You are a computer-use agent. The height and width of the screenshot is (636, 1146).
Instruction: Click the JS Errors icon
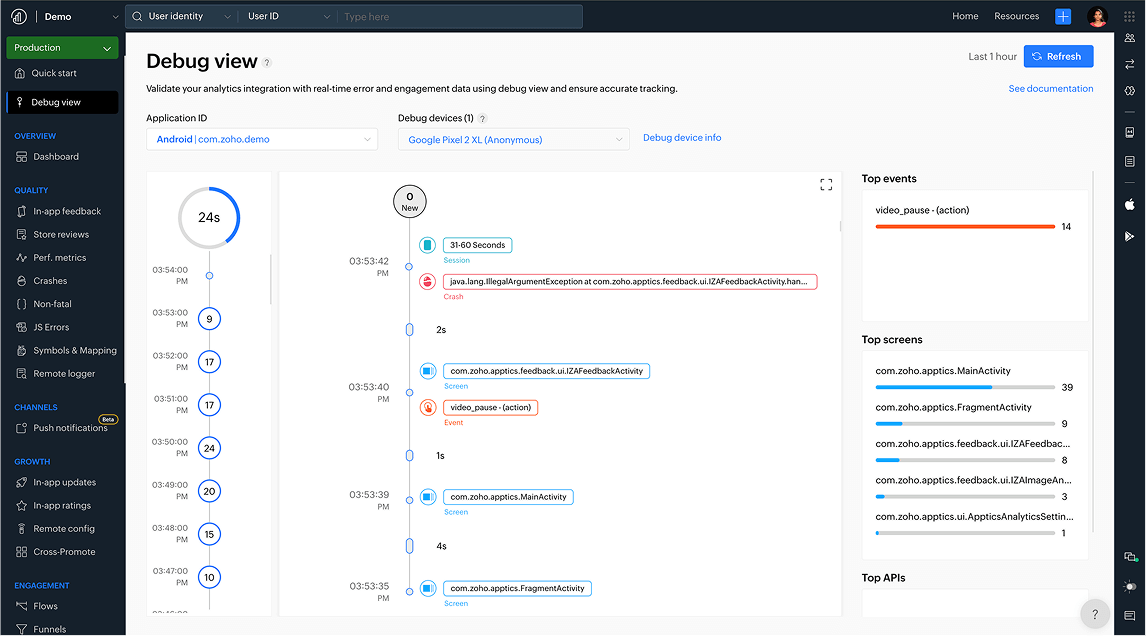click(x=21, y=328)
